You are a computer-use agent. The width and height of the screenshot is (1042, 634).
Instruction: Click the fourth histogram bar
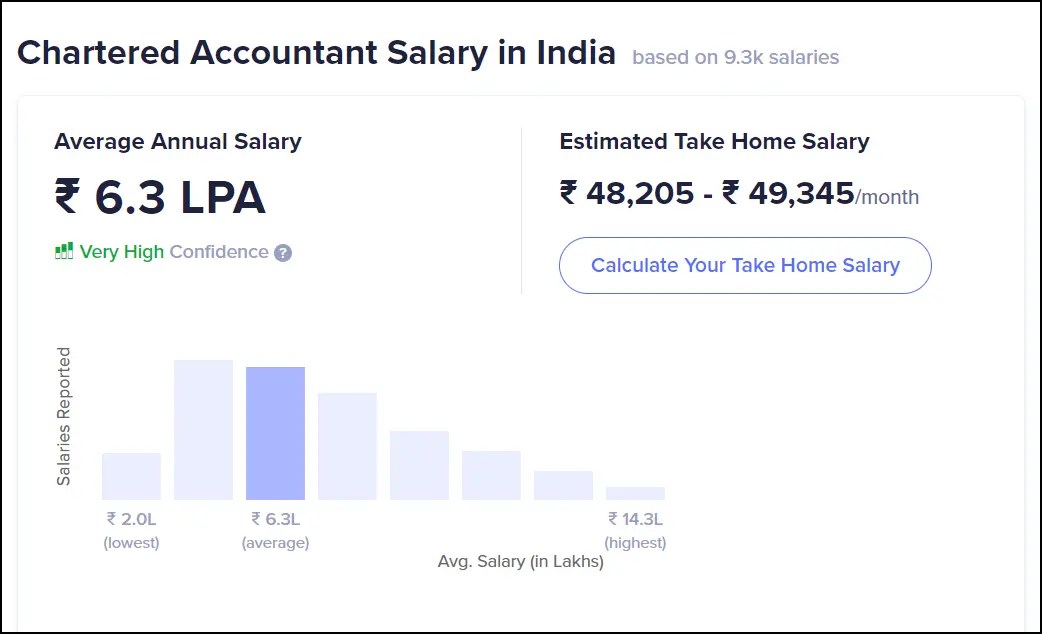click(x=348, y=447)
